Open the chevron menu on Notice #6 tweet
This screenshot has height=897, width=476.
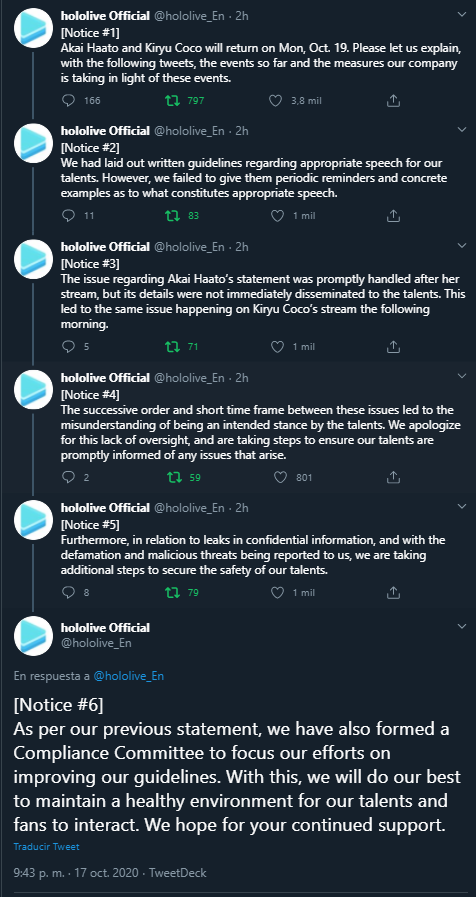click(462, 626)
